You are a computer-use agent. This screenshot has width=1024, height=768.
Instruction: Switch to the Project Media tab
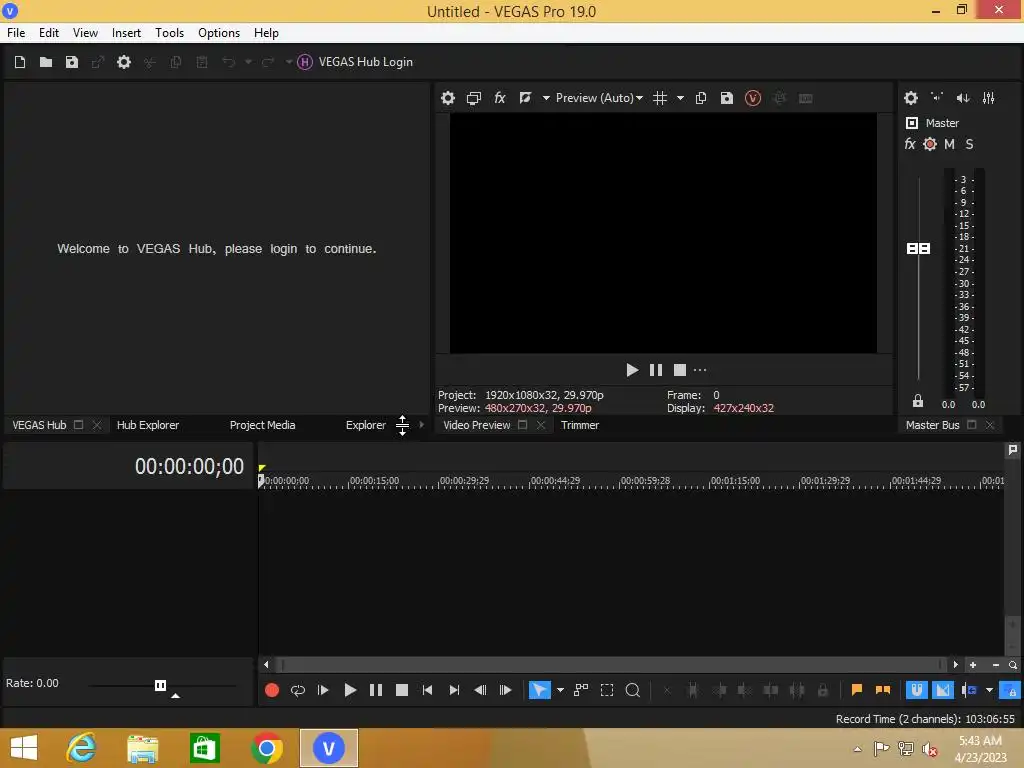tap(263, 425)
